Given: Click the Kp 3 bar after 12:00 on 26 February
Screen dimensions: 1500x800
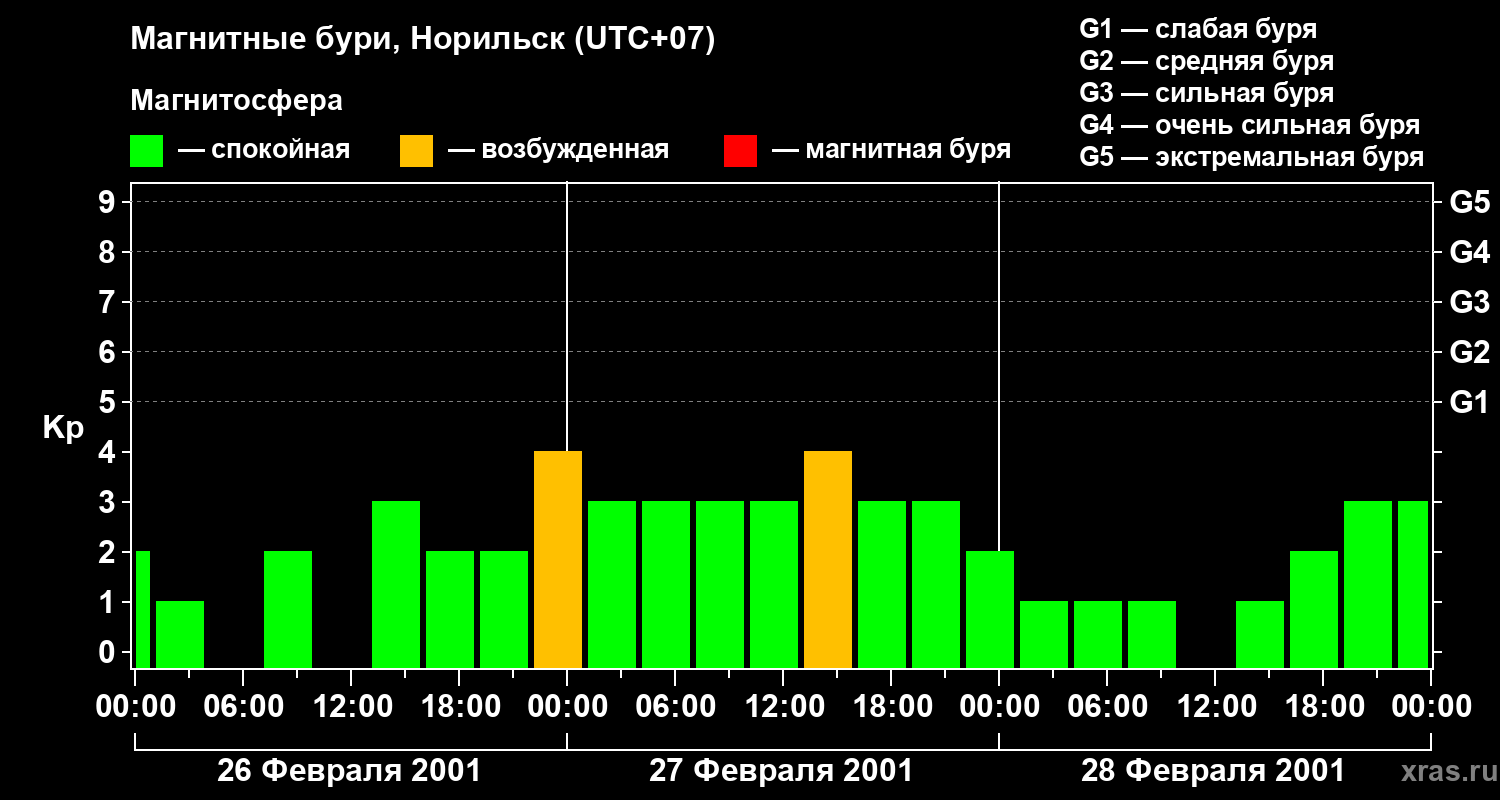Looking at the screenshot, I should (x=396, y=585).
